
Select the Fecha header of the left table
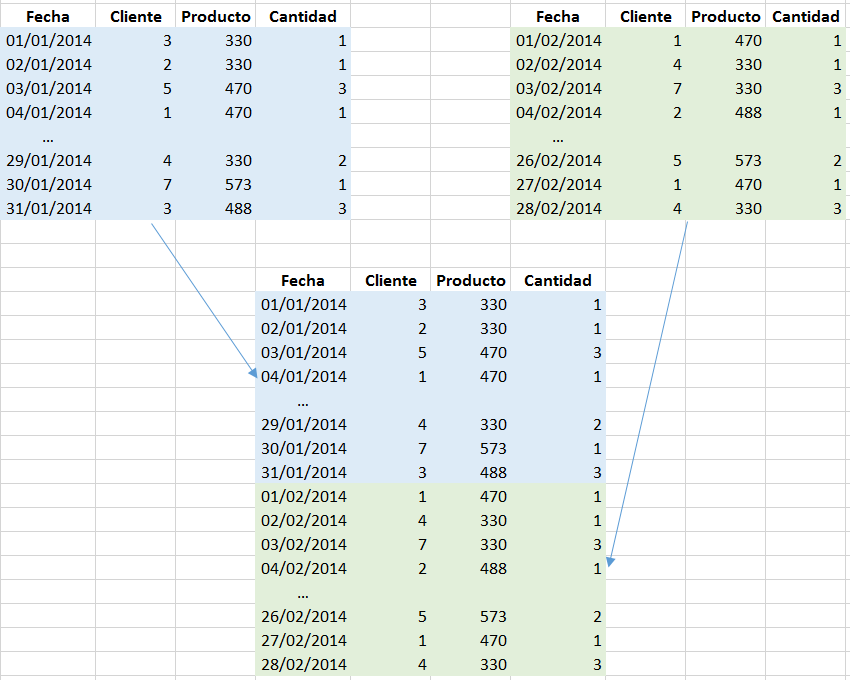[47, 16]
